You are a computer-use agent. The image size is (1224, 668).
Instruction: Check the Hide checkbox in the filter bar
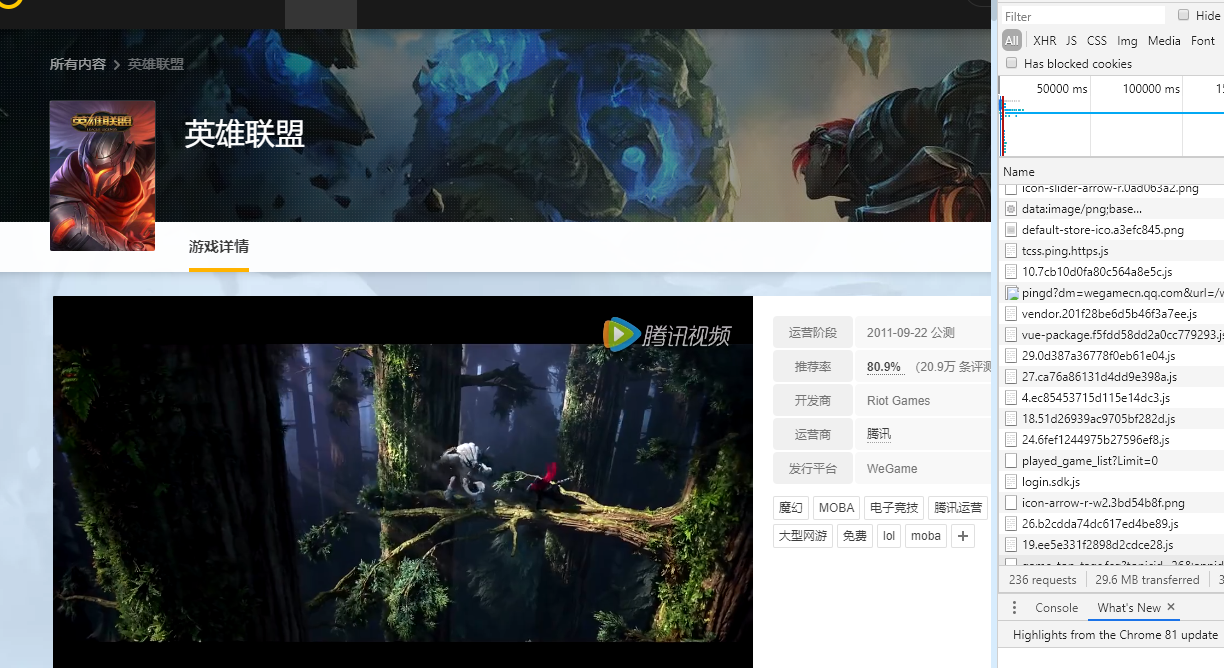pos(1184,15)
